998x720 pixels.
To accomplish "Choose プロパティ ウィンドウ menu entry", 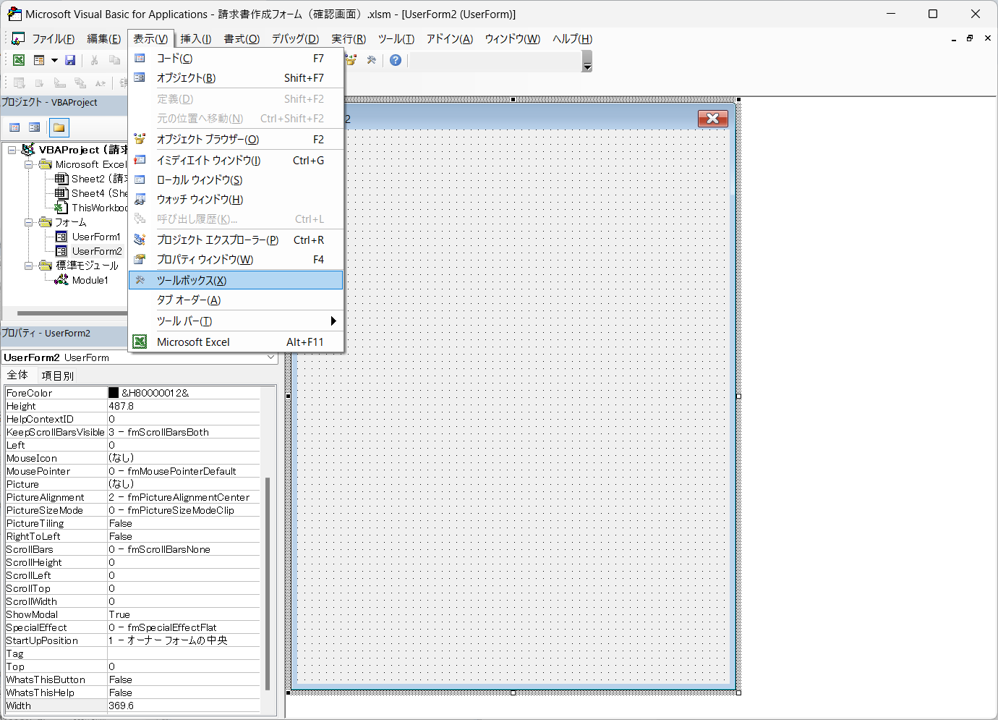I will (204, 260).
